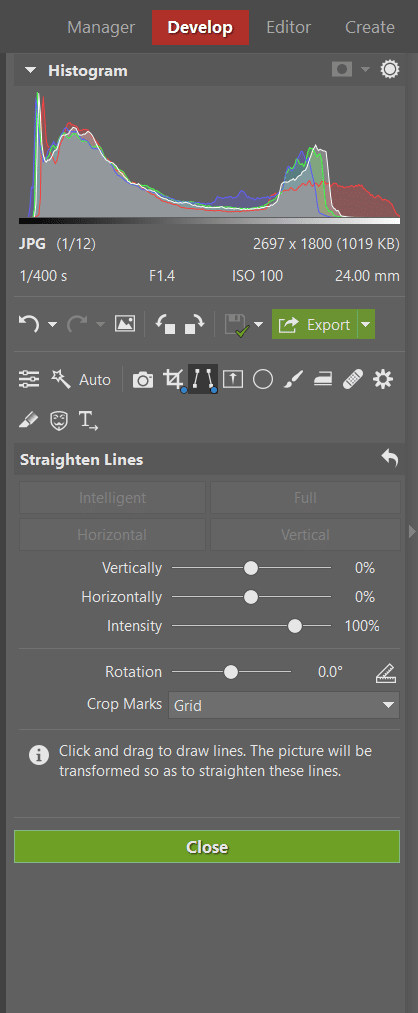This screenshot has height=1013, width=418.
Task: Click the green Close button
Action: 207,846
